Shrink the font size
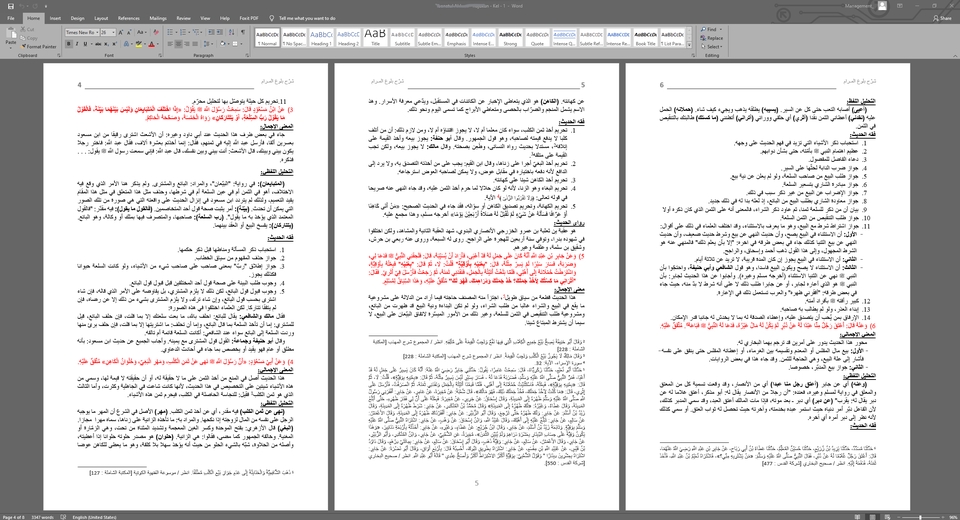This screenshot has height=520, width=960. pyautogui.click(x=129, y=32)
